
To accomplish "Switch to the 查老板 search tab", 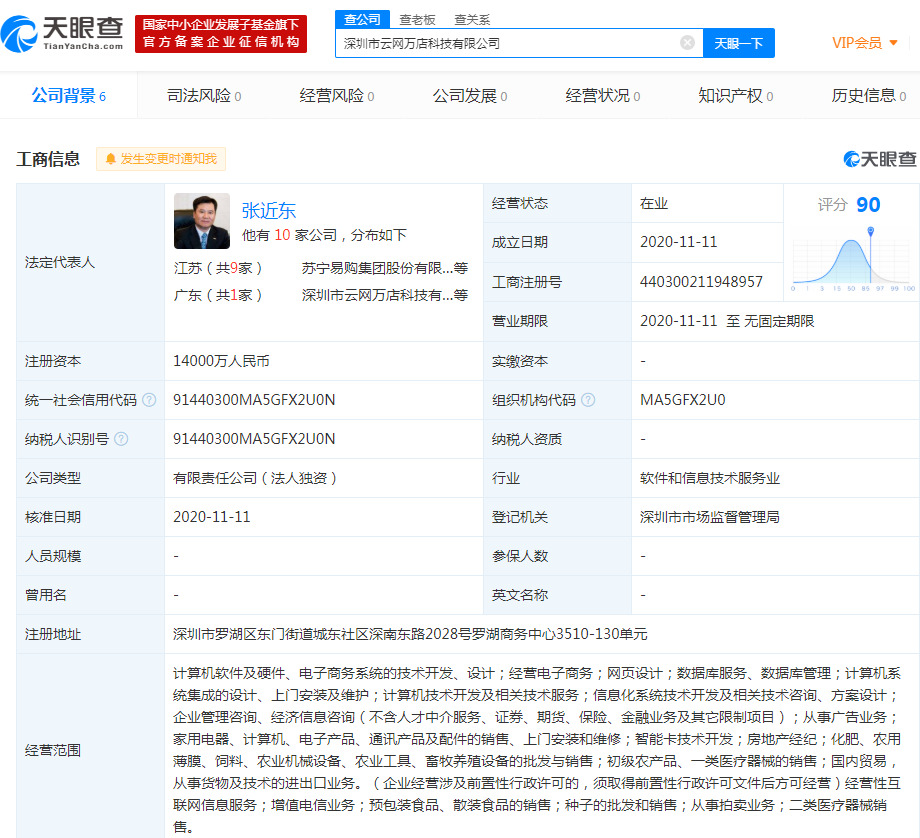I will click(x=417, y=20).
